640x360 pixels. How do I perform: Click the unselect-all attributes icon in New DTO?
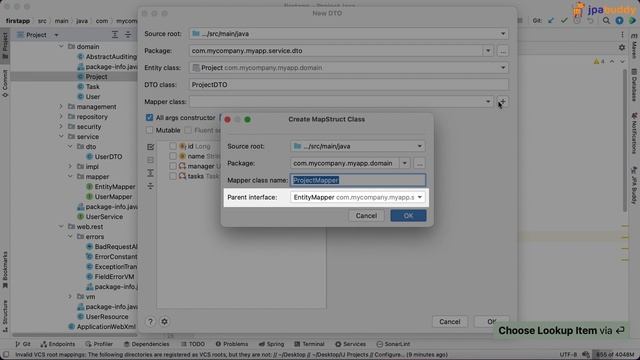(x=151, y=160)
